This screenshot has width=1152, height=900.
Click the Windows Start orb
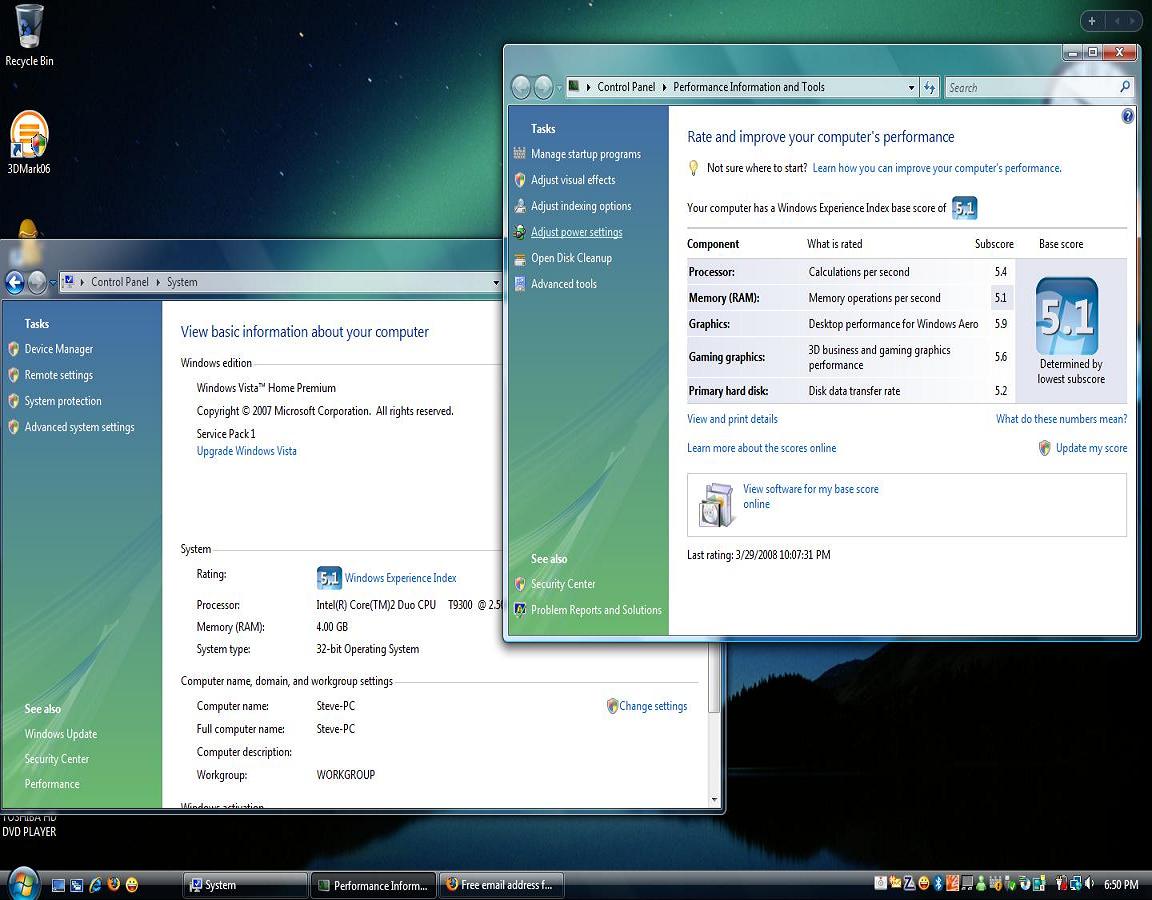click(x=22, y=884)
